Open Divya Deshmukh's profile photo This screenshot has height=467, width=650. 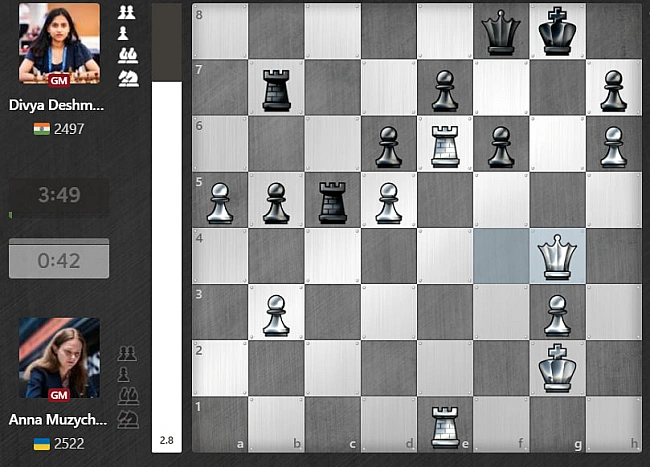tap(59, 43)
